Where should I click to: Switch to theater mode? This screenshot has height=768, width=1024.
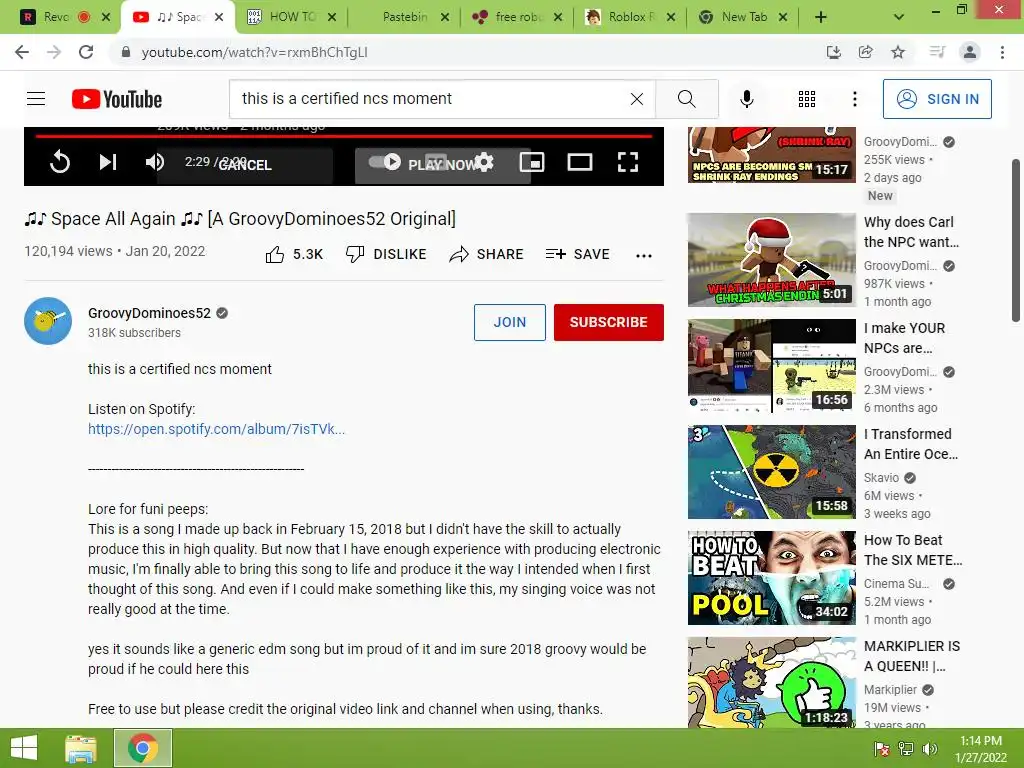coord(579,162)
